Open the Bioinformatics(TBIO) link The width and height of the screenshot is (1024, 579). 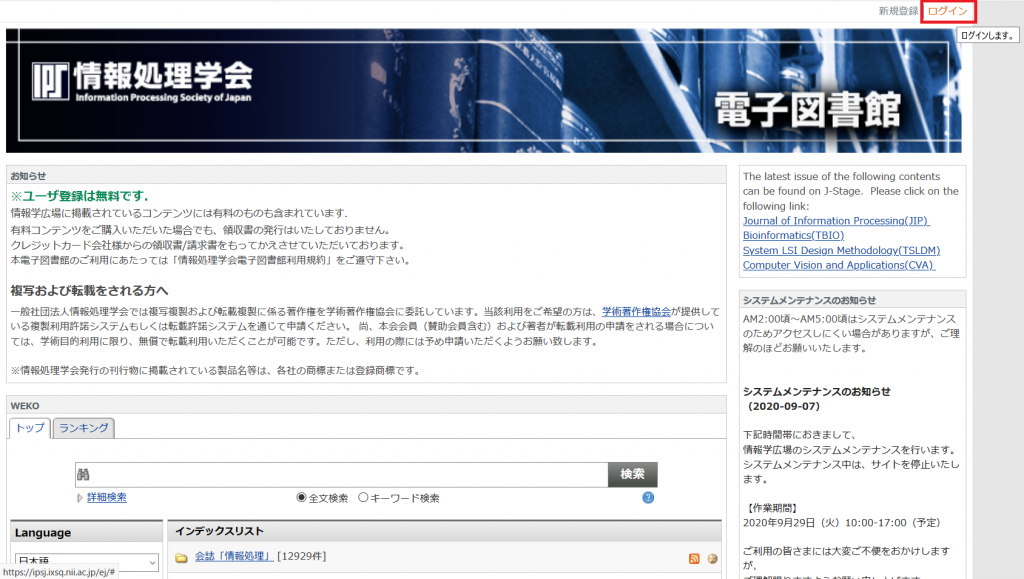(793, 236)
